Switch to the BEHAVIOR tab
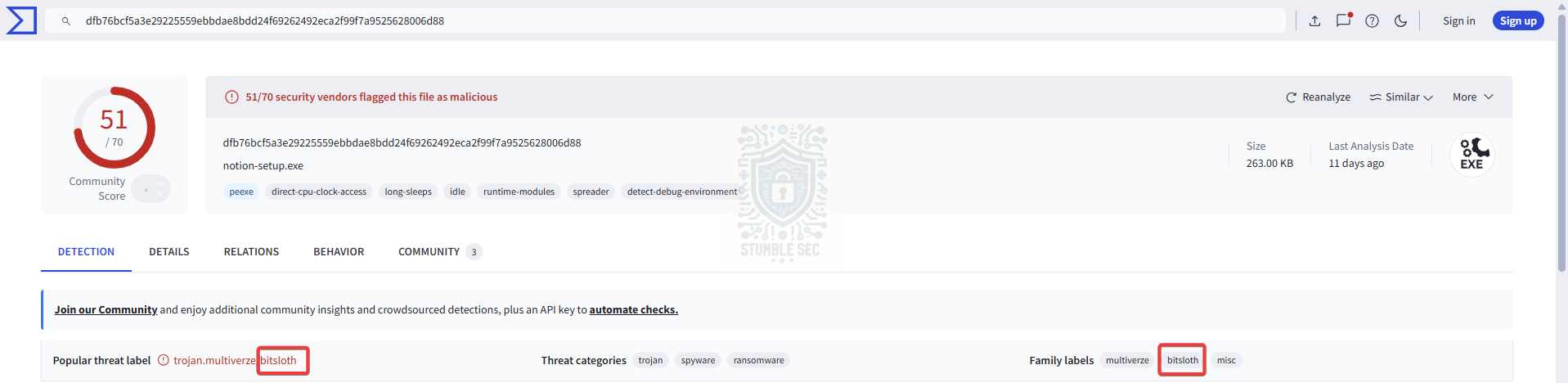The image size is (1568, 383). [339, 252]
